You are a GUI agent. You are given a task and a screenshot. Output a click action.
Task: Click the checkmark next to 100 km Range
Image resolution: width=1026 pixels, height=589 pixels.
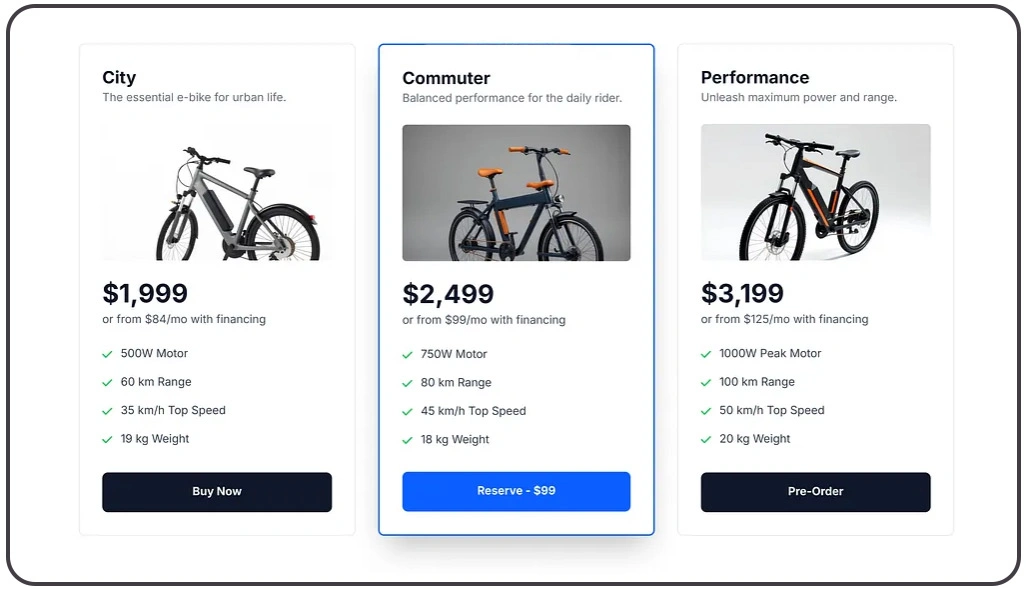click(706, 382)
